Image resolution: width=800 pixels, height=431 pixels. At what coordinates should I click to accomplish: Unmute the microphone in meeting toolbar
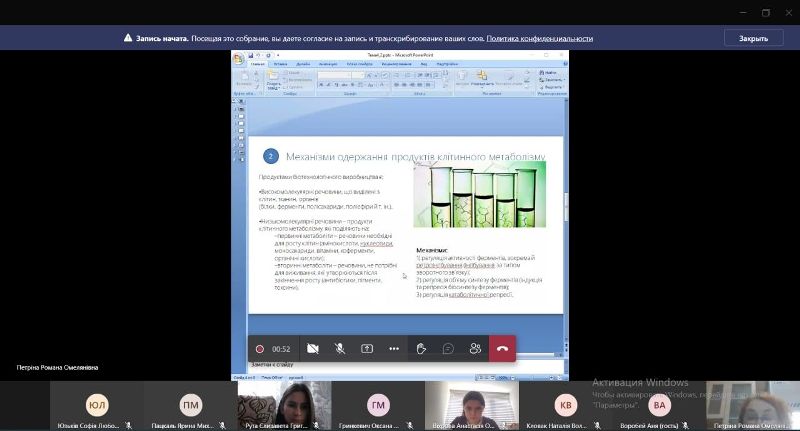(340, 349)
